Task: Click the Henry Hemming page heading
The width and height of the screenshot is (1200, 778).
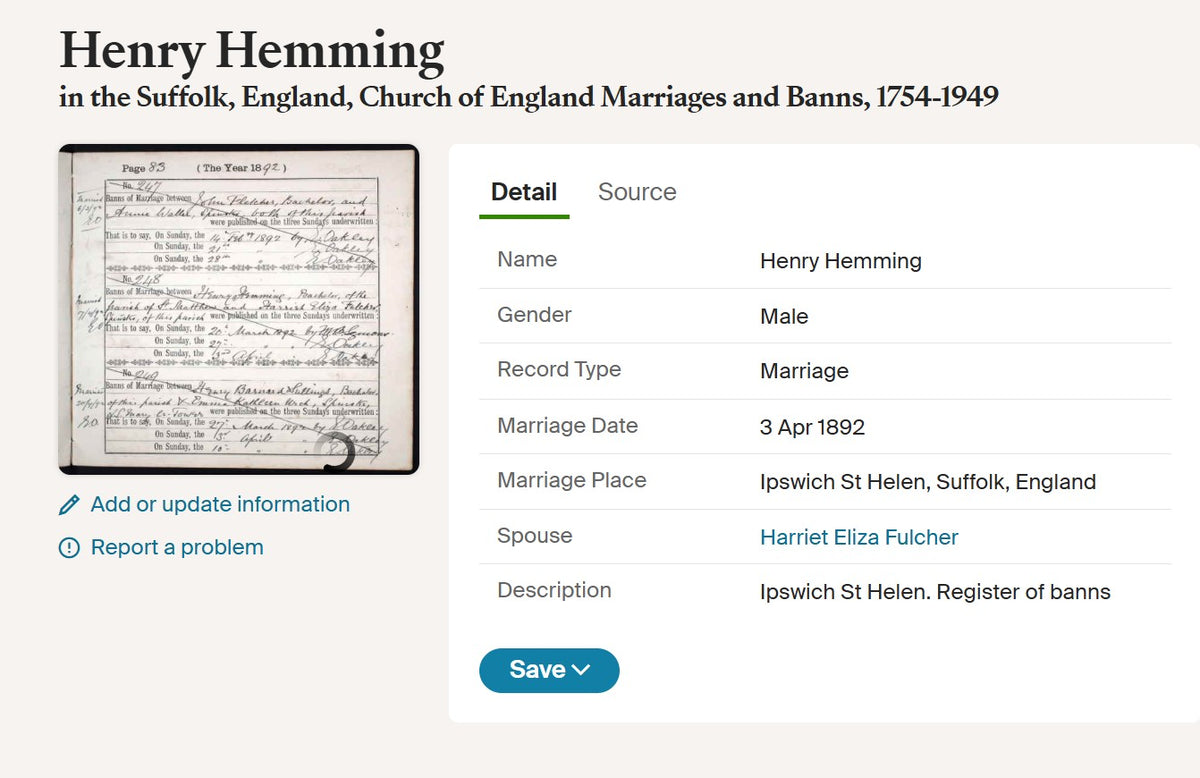Action: coord(252,50)
